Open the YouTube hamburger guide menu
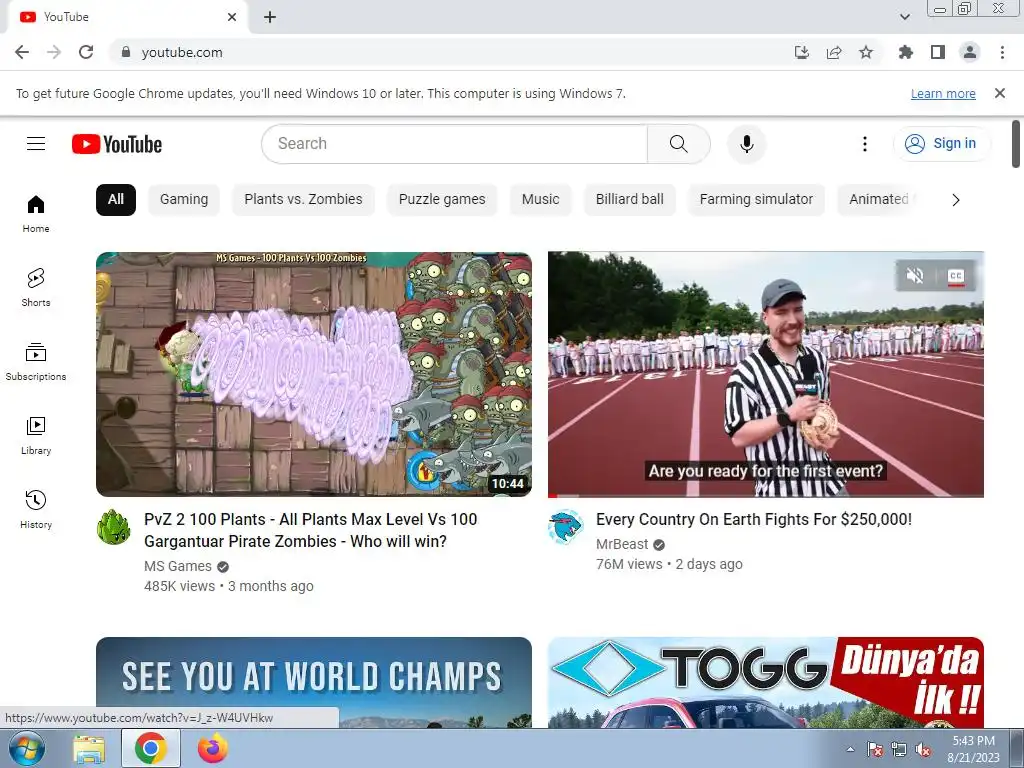The image size is (1024, 768). click(36, 144)
